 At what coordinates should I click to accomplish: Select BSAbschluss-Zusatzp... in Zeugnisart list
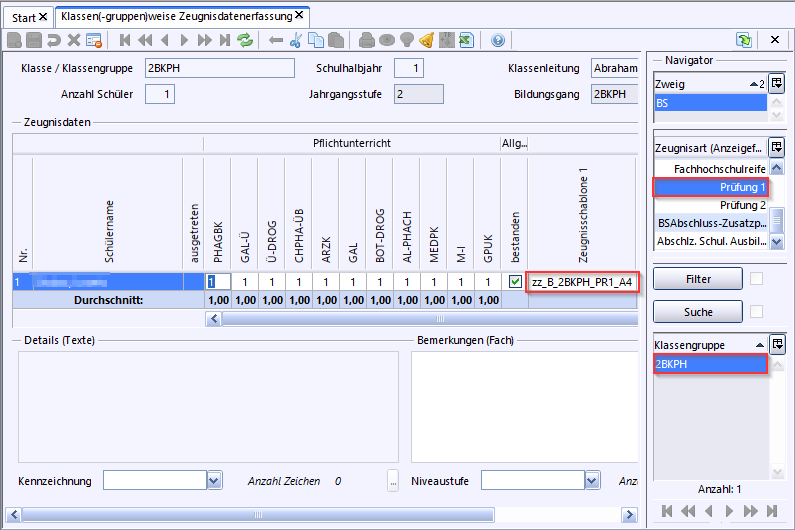pos(711,223)
